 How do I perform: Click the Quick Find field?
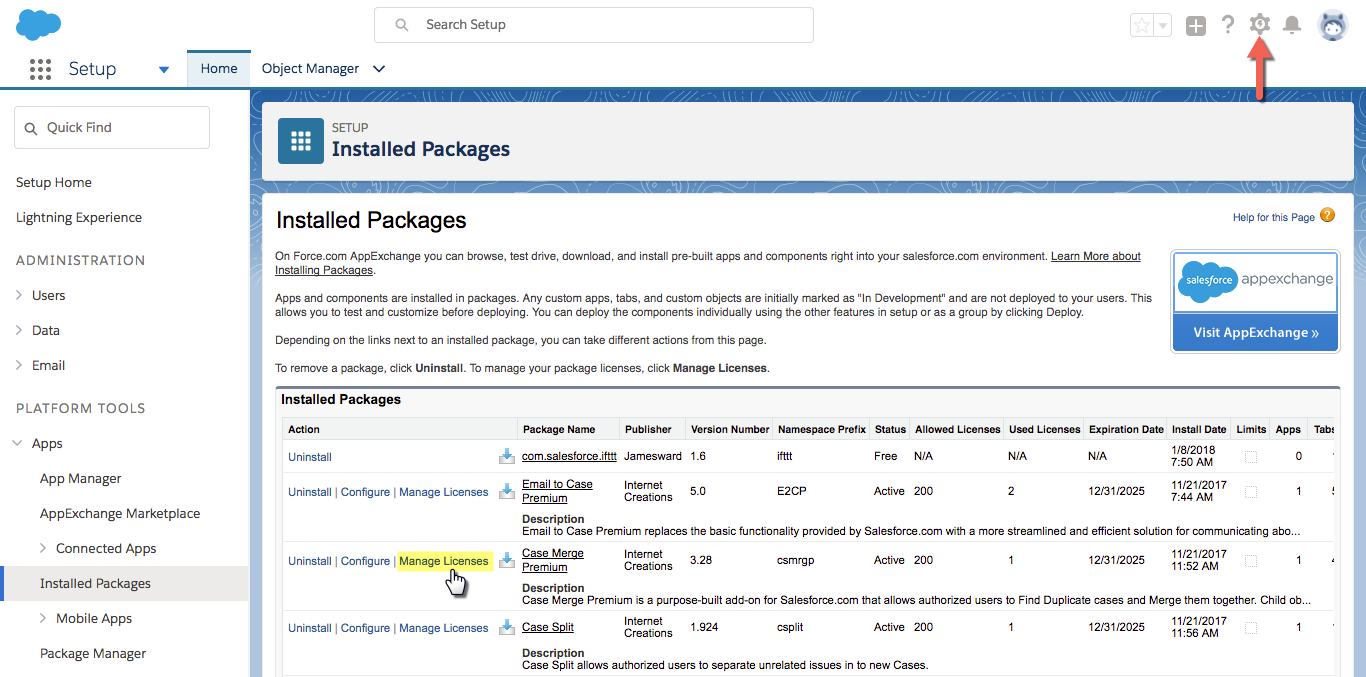coord(112,127)
